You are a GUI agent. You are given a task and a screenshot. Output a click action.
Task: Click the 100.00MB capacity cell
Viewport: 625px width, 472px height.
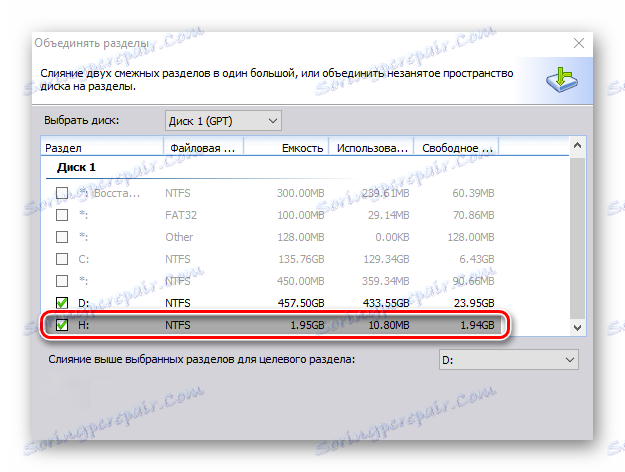point(301,215)
